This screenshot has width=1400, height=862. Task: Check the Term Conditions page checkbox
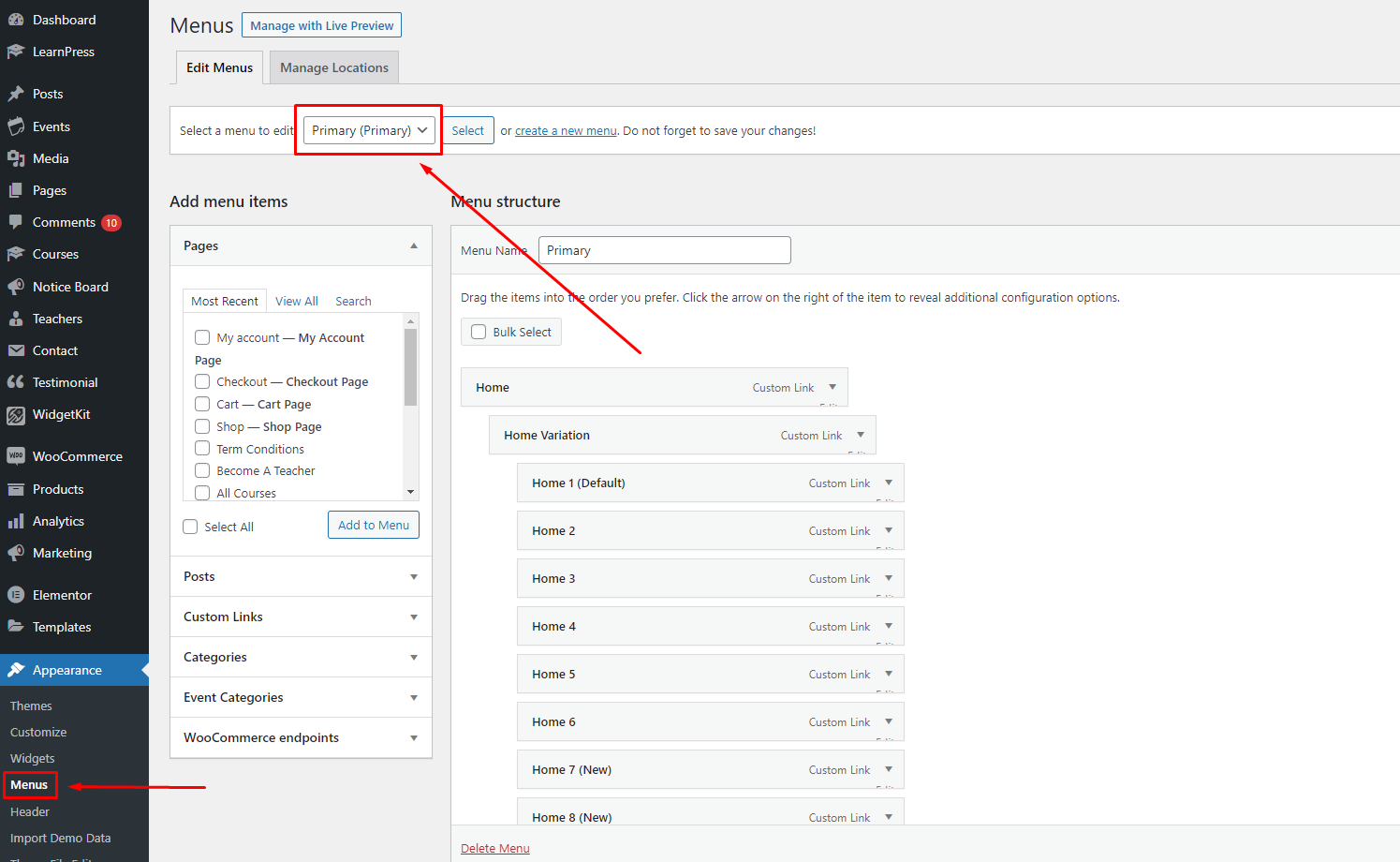point(202,449)
